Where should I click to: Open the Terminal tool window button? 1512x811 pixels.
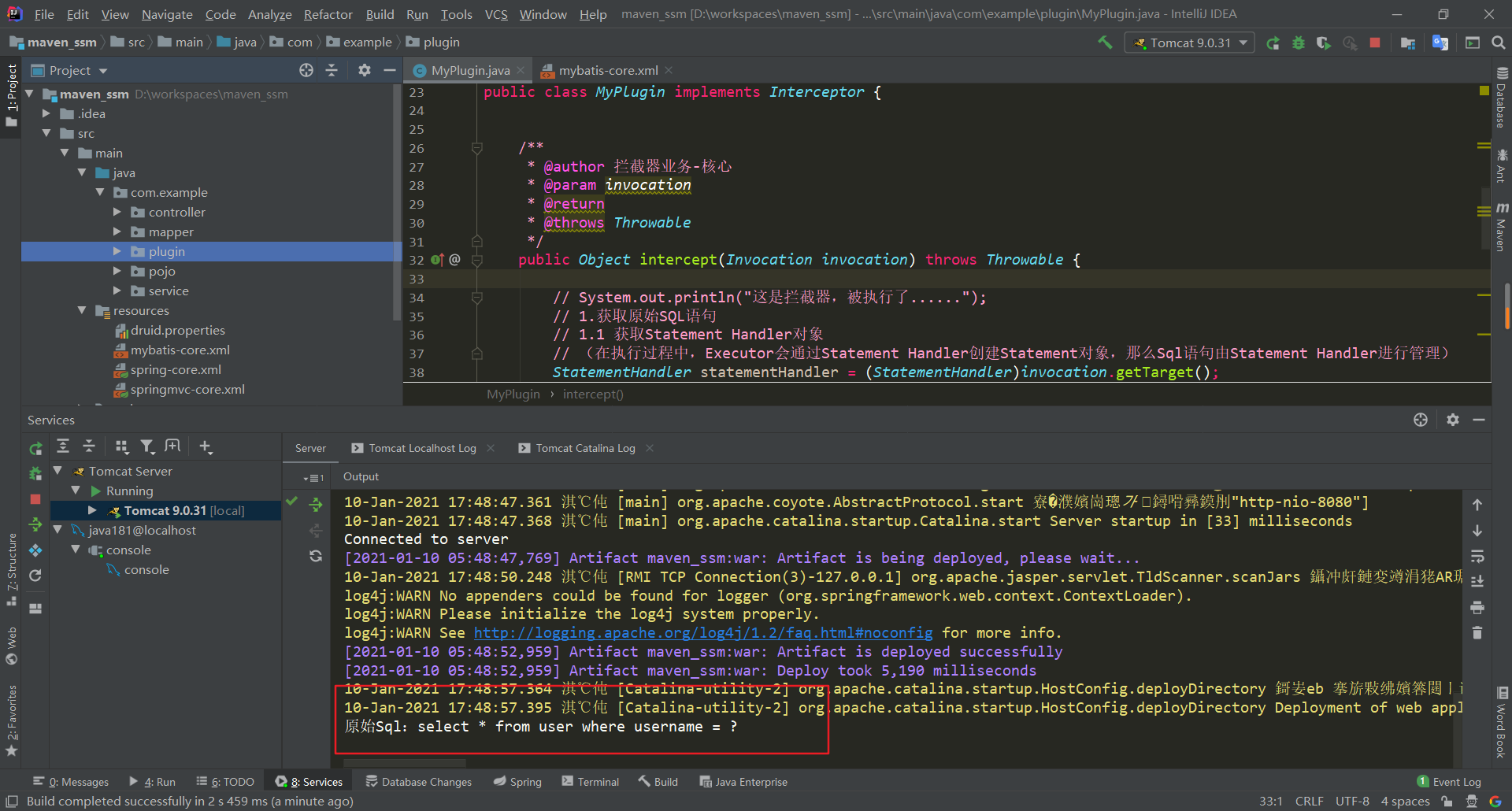(591, 782)
